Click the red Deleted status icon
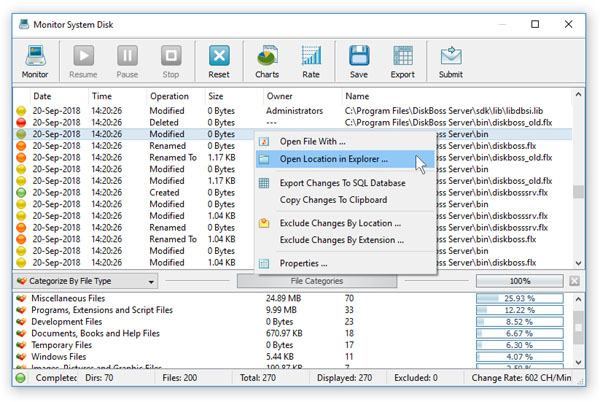600x402 pixels. pos(21,122)
